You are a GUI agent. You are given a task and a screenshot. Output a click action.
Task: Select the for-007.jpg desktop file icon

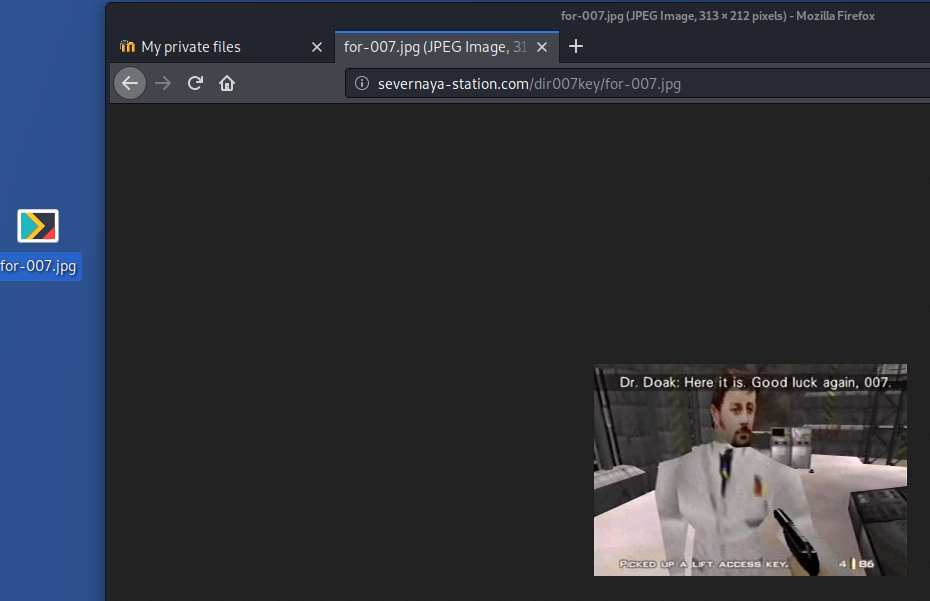(x=38, y=225)
